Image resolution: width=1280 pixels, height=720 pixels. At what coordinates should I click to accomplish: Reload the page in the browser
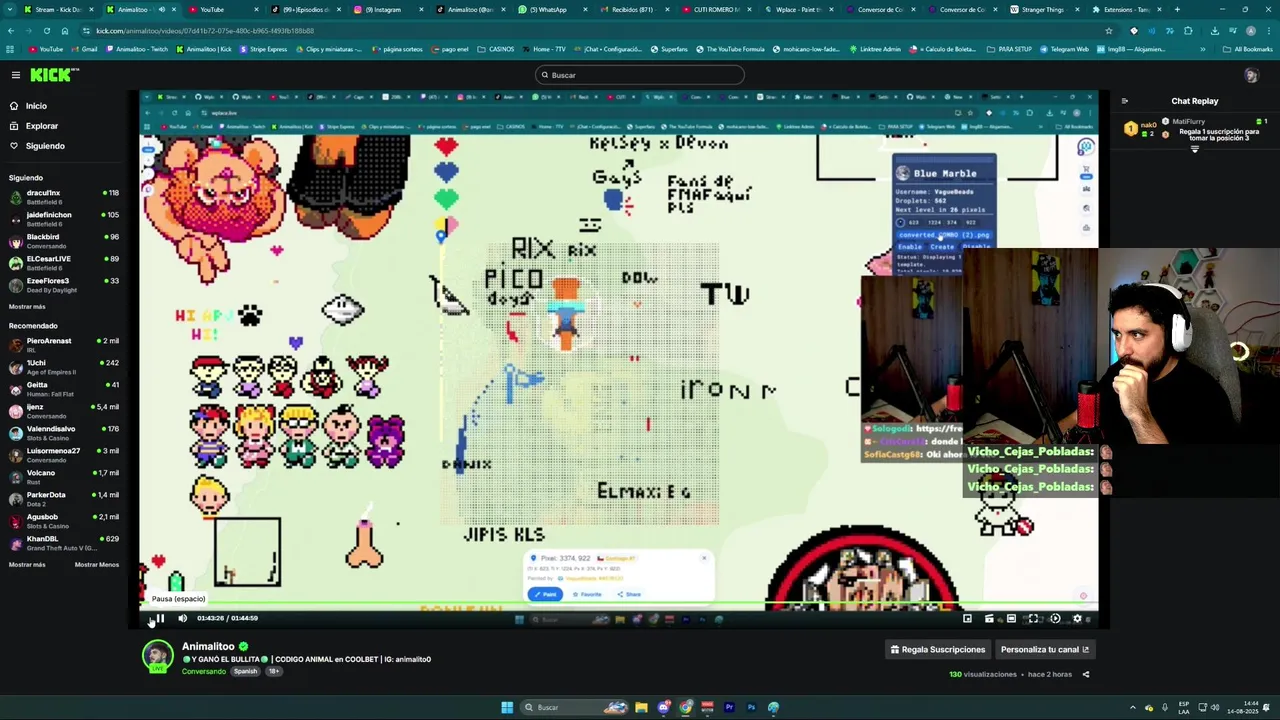(46, 31)
